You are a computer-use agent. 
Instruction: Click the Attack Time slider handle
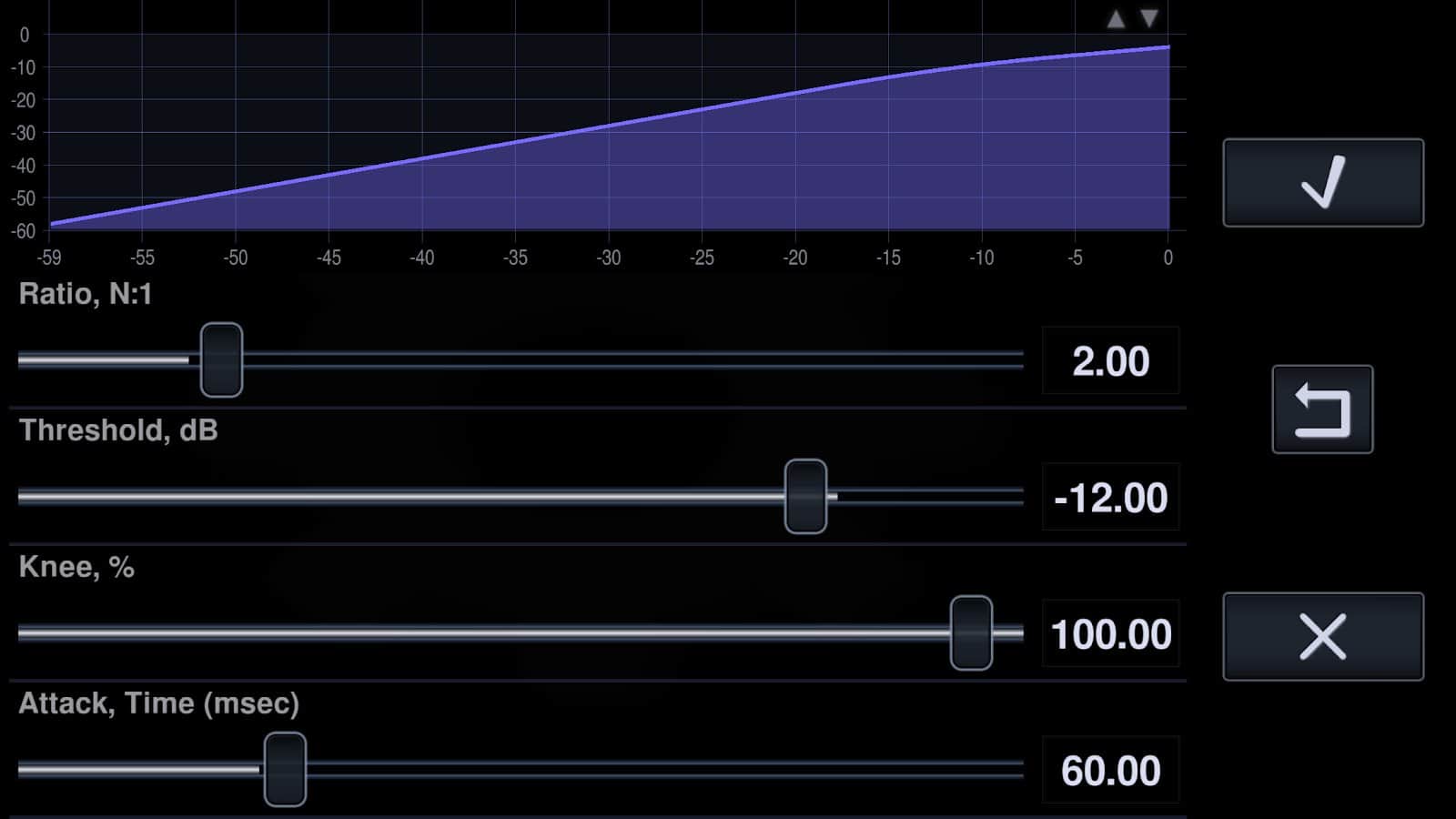click(285, 770)
